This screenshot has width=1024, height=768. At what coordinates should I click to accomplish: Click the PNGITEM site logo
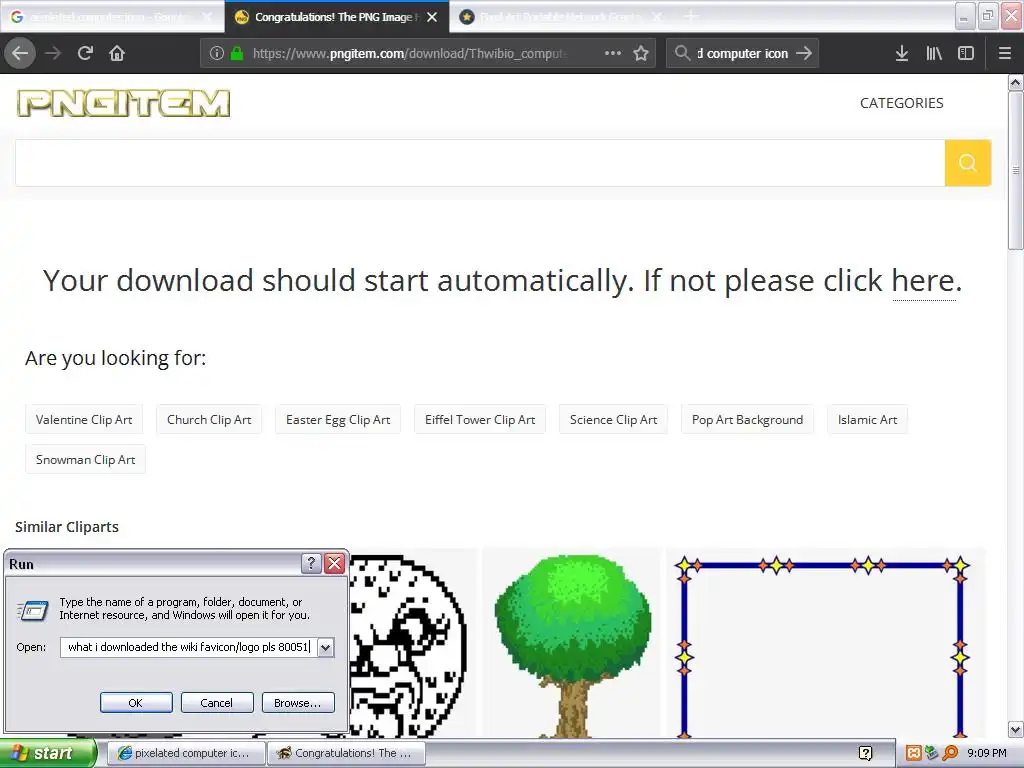[x=123, y=103]
